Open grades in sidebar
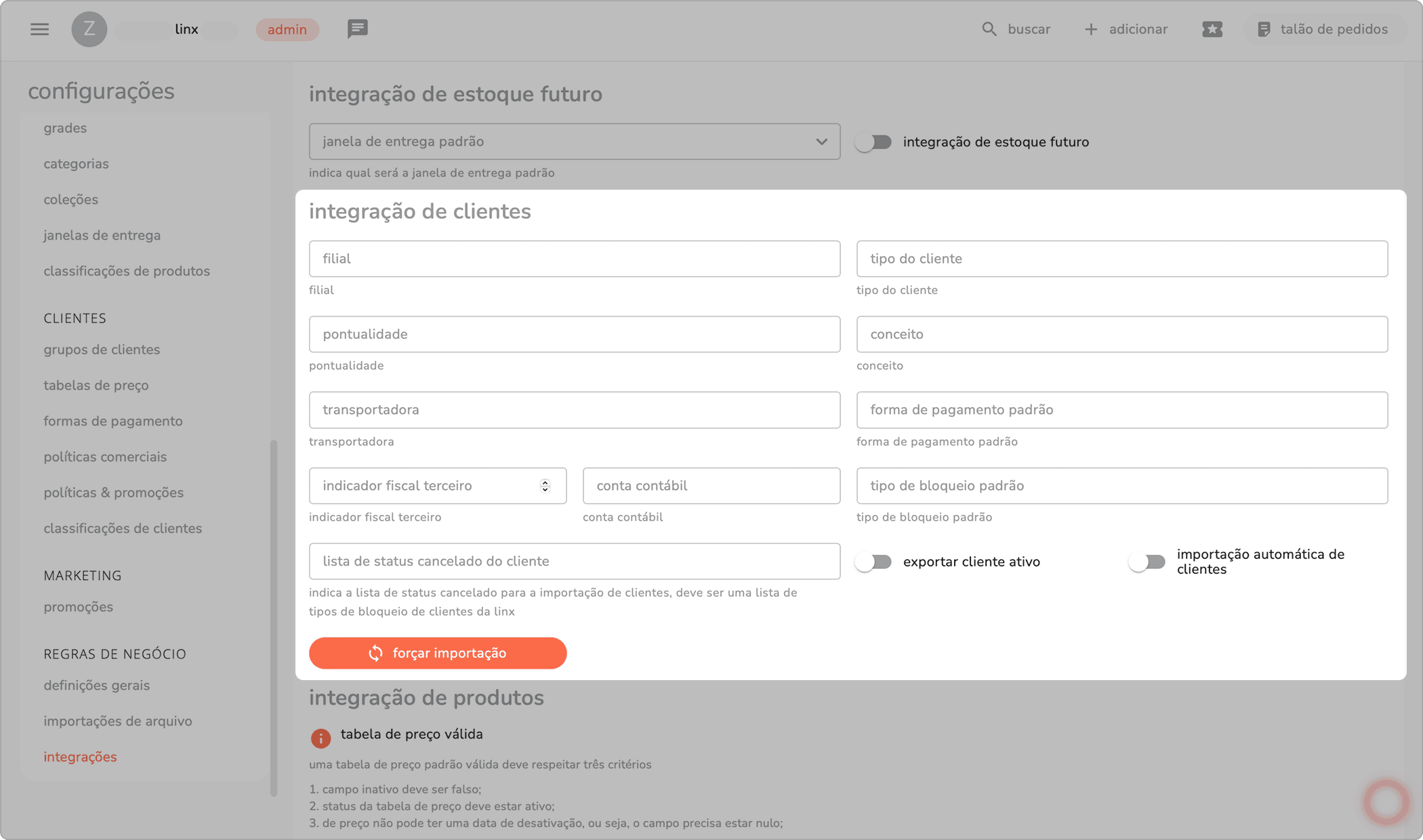Viewport: 1423px width, 840px height. pyautogui.click(x=65, y=128)
